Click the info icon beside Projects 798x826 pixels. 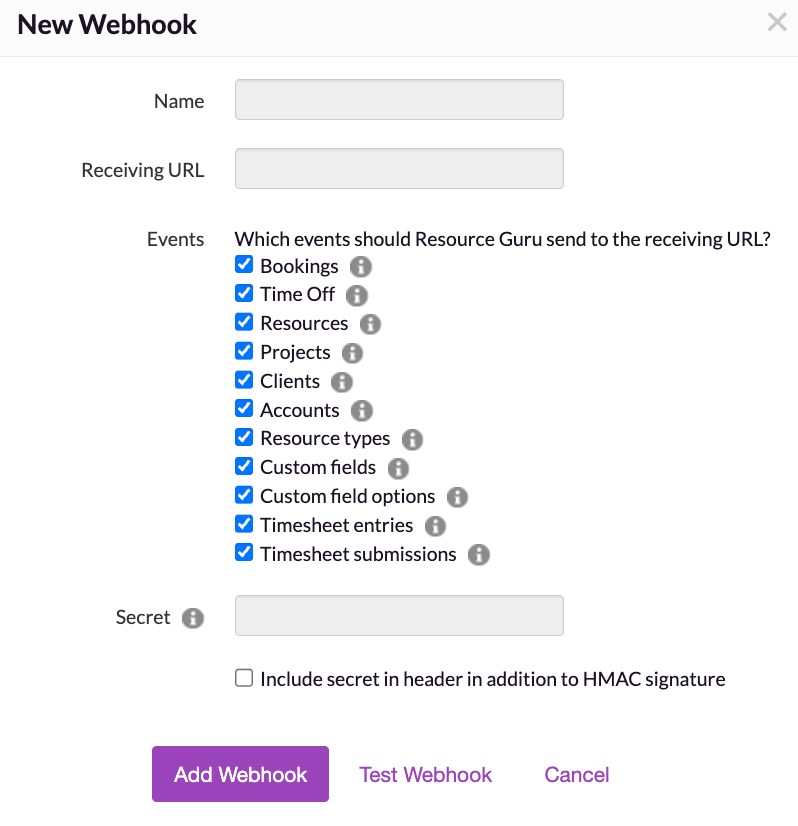coord(352,353)
